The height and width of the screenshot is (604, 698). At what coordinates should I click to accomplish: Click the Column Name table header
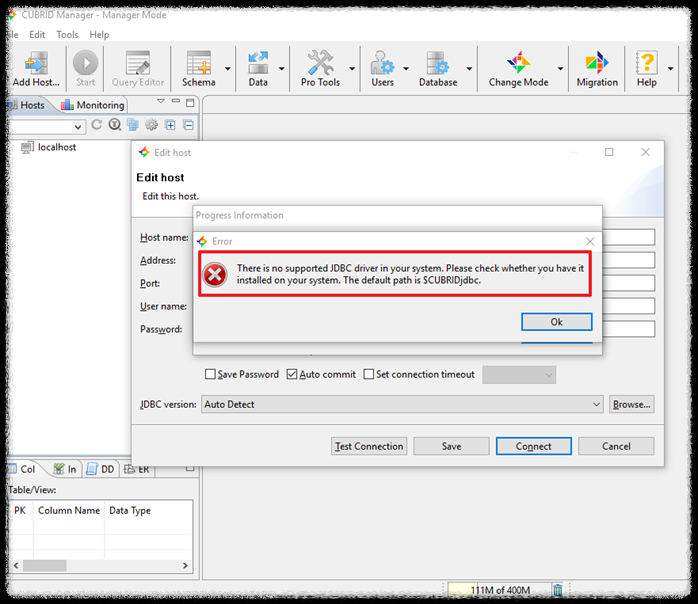(69, 511)
